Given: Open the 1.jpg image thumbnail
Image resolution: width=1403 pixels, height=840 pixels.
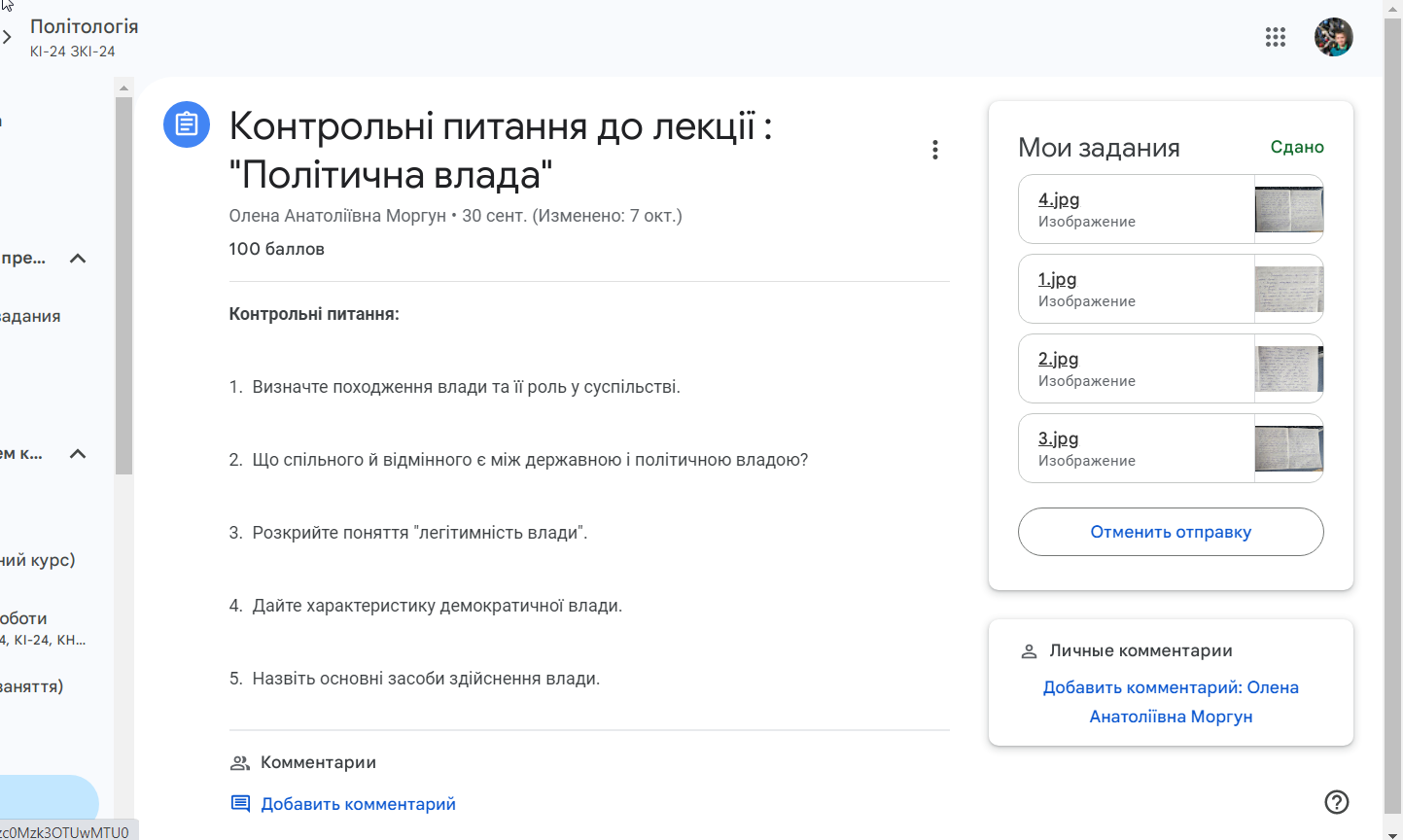Looking at the screenshot, I should pyautogui.click(x=1288, y=289).
